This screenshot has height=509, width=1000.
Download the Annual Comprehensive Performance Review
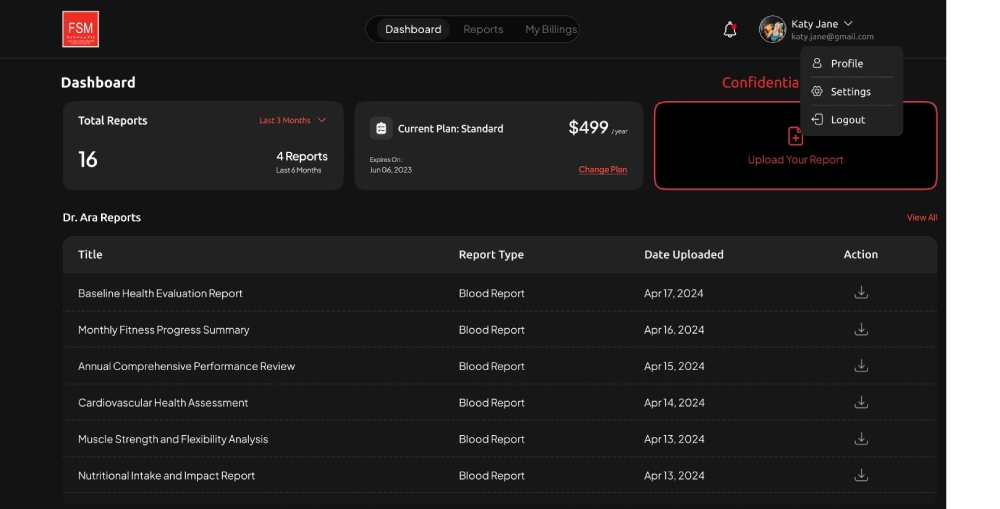click(x=861, y=365)
